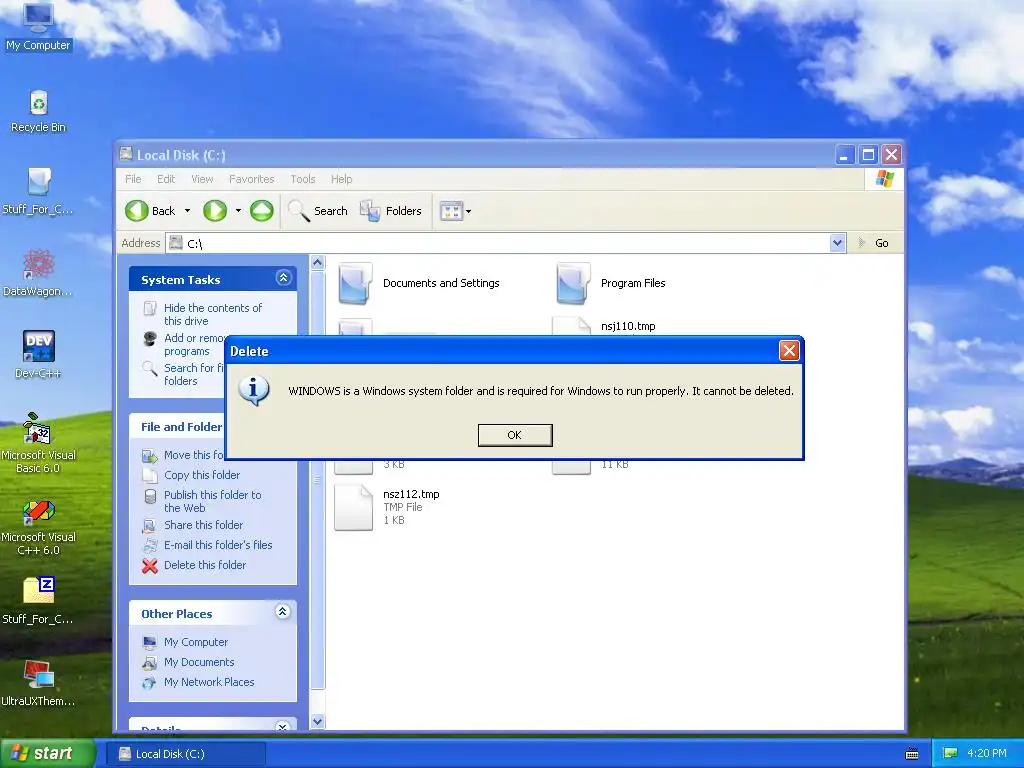The image size is (1024, 768).
Task: Open the Address bar dropdown
Action: [x=837, y=243]
